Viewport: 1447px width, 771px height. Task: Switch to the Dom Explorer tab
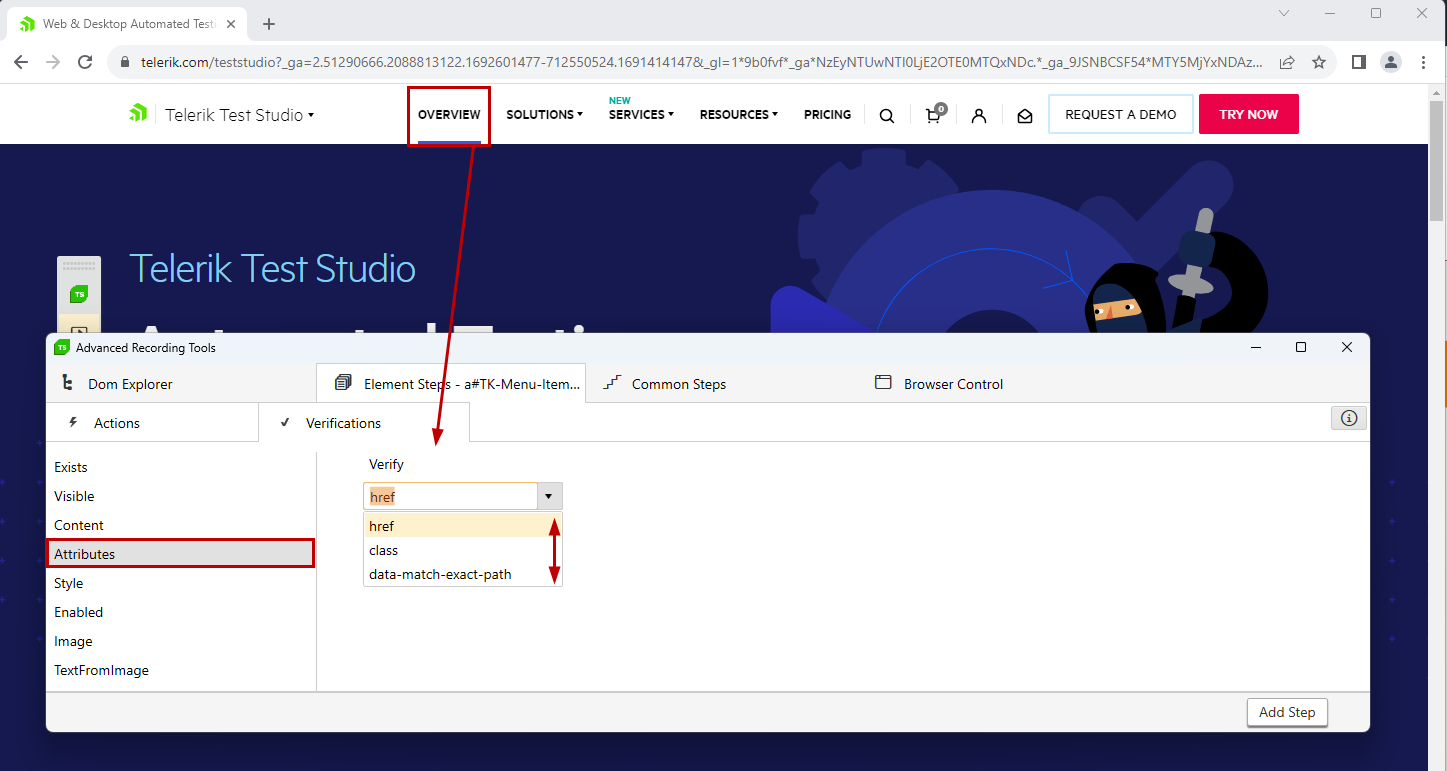coord(180,384)
